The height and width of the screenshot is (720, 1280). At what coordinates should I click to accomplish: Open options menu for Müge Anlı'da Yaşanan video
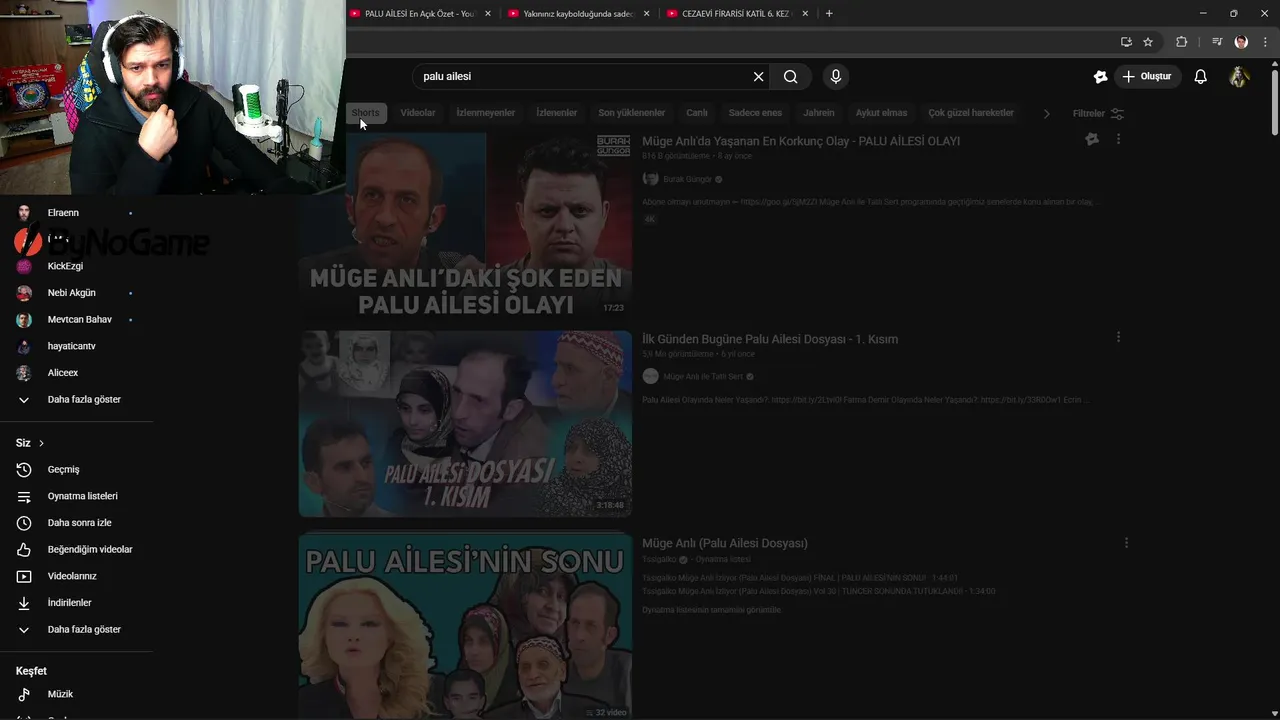pyautogui.click(x=1118, y=140)
